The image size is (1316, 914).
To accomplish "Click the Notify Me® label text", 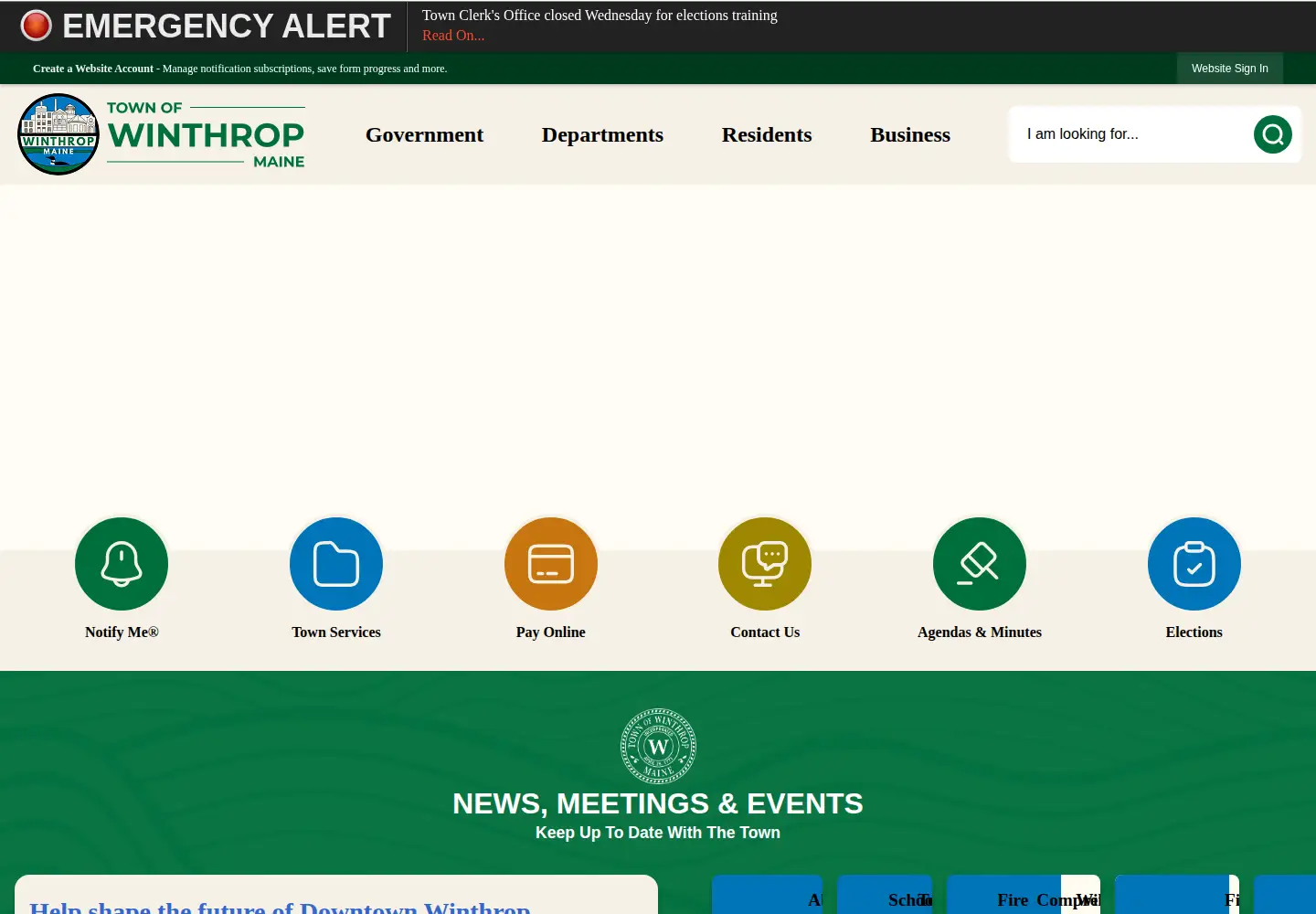I will [122, 632].
